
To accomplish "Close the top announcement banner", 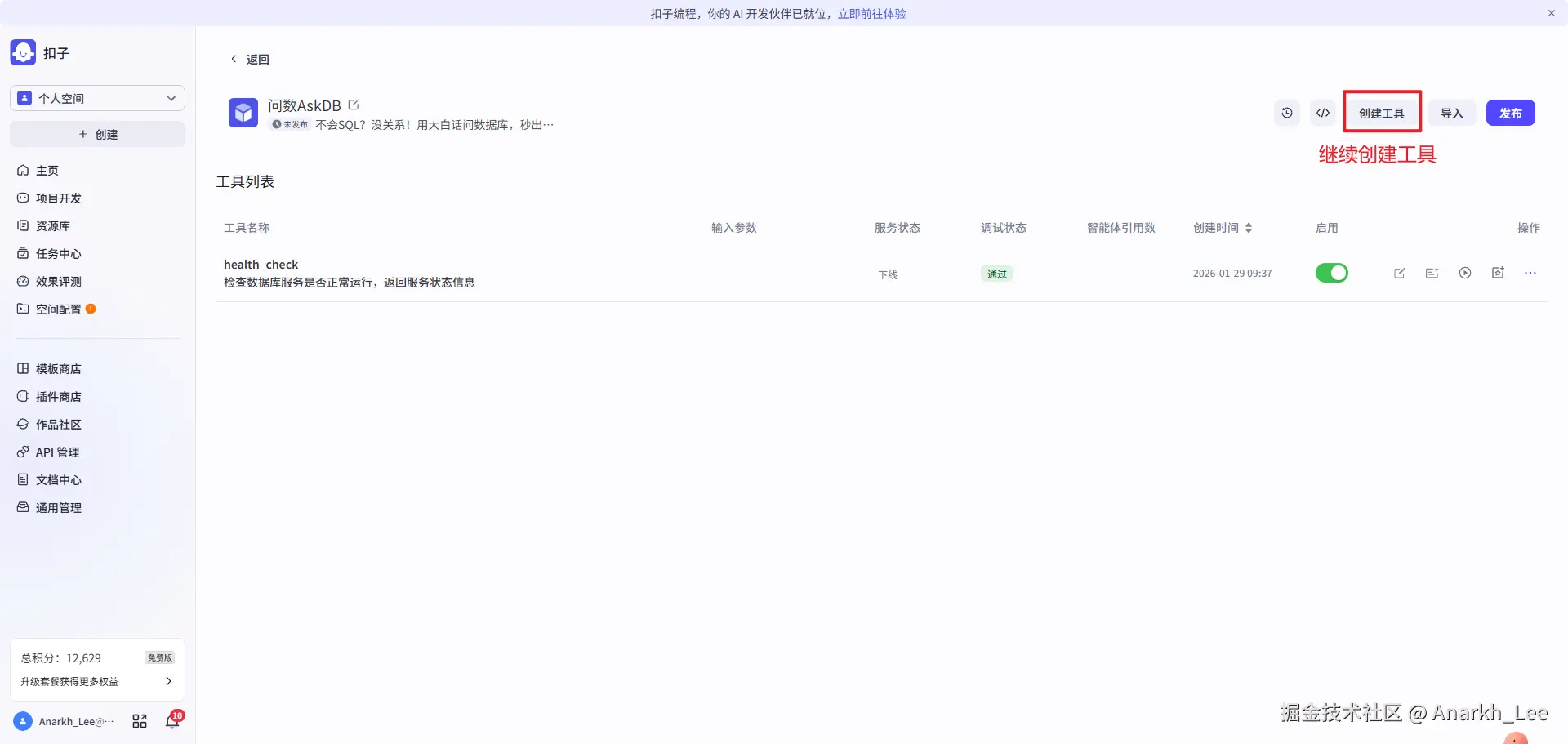I will point(1552,13).
